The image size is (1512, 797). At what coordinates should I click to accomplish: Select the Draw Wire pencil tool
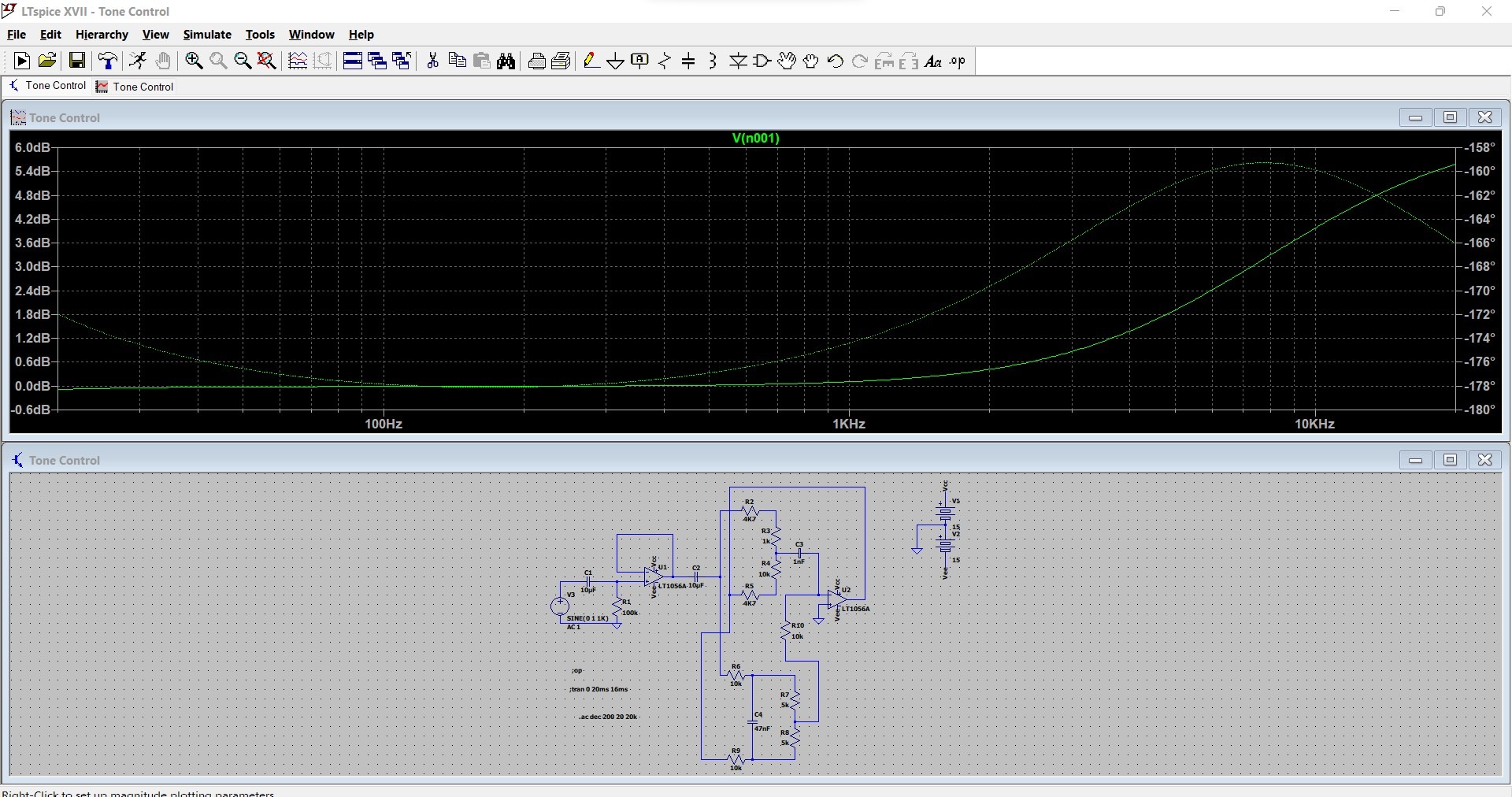tap(591, 61)
